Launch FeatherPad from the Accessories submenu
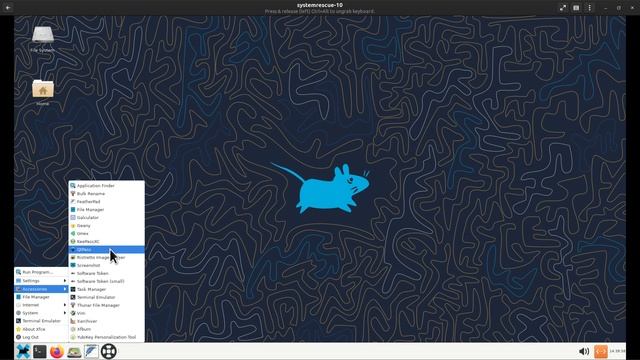 (107, 202)
